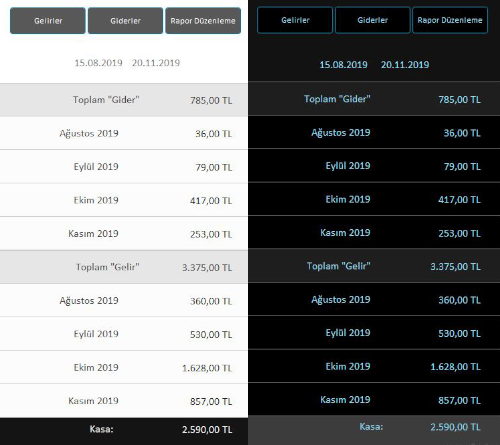Select Toplam "Gider" row in light panel

[x=124, y=100]
